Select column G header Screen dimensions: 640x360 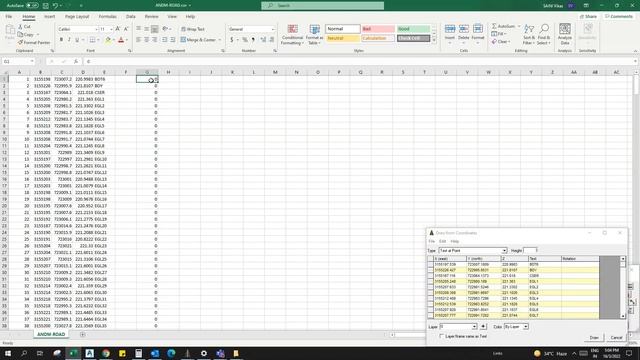pyautogui.click(x=147, y=72)
